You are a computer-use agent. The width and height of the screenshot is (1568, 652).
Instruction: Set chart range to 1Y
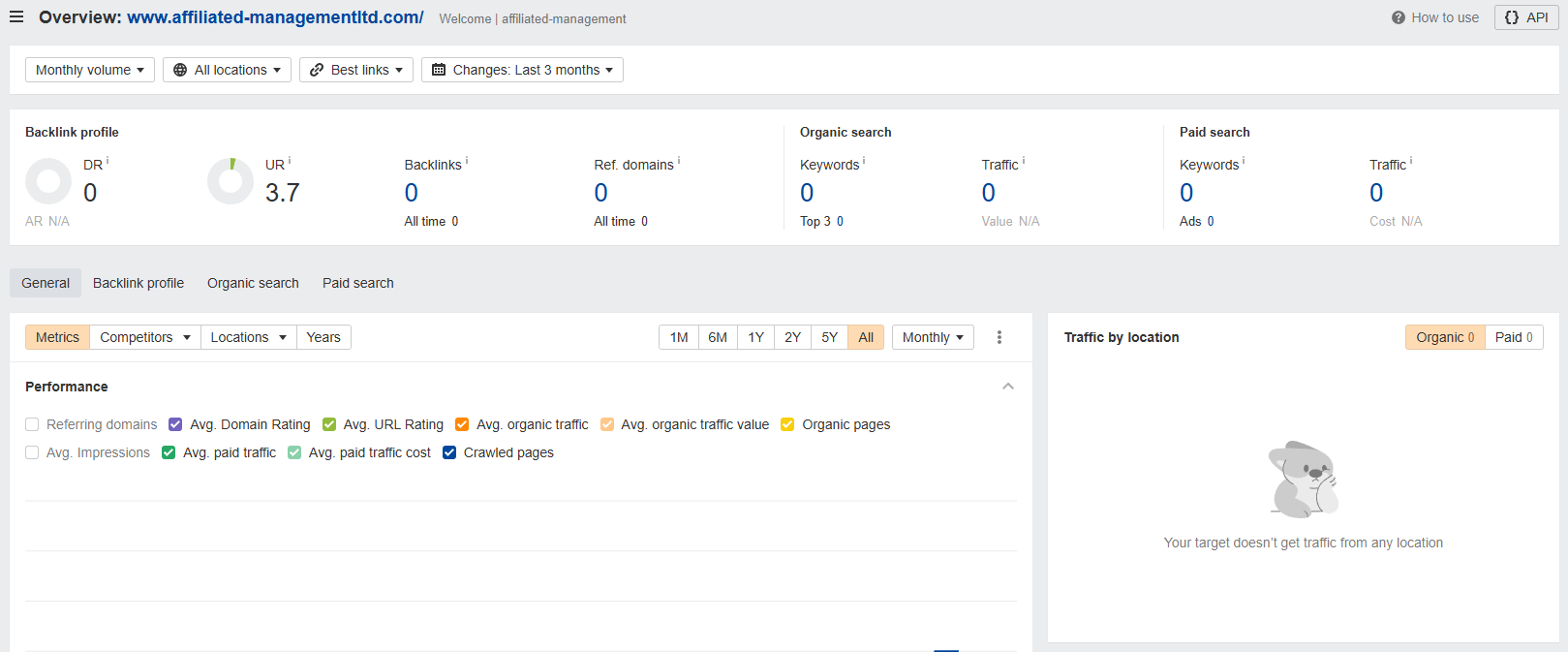point(755,337)
